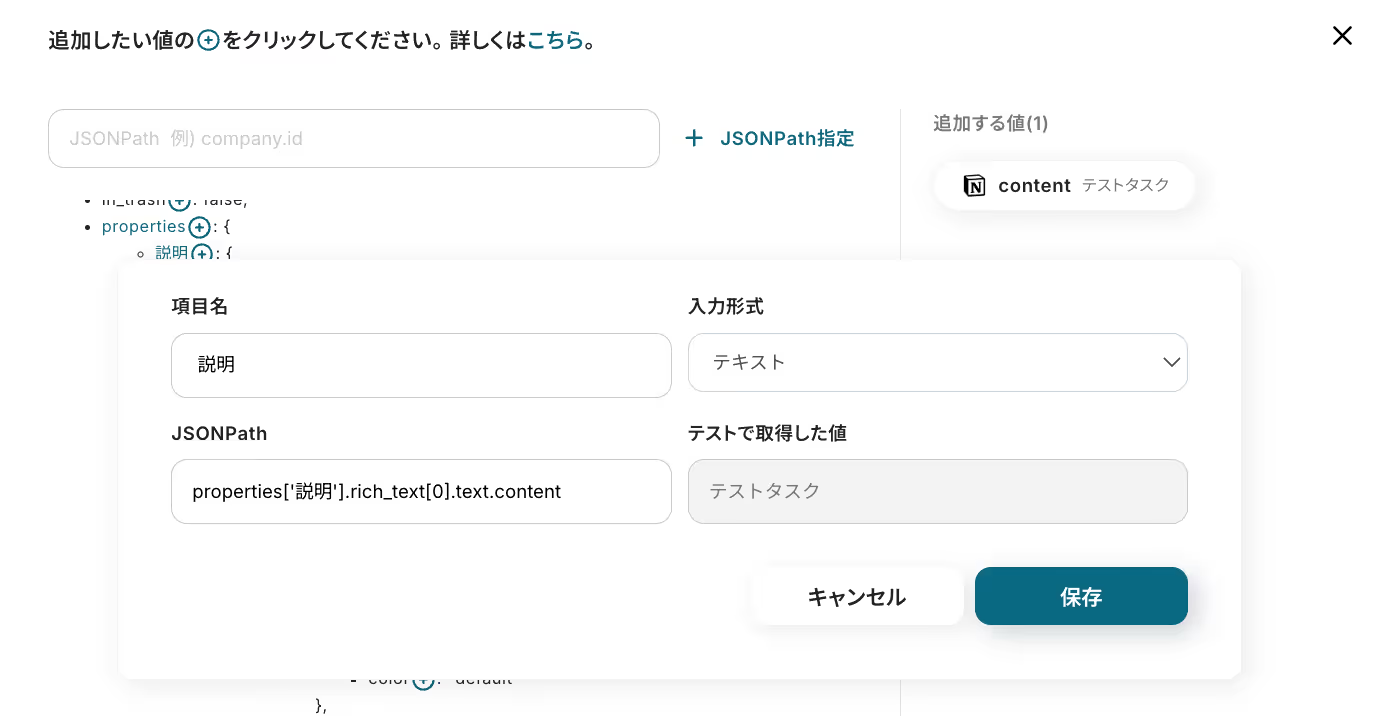Open the 入力形式 dropdown

click(x=937, y=362)
